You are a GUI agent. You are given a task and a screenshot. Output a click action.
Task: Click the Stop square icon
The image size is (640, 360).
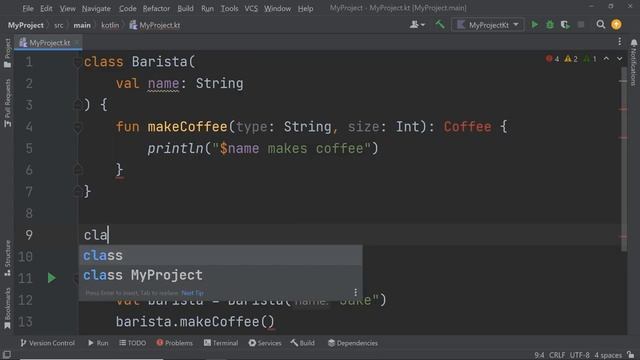tap(581, 25)
